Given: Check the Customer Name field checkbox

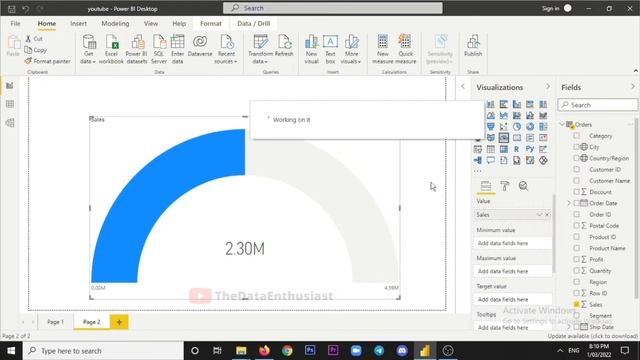Looking at the screenshot, I should (x=576, y=180).
